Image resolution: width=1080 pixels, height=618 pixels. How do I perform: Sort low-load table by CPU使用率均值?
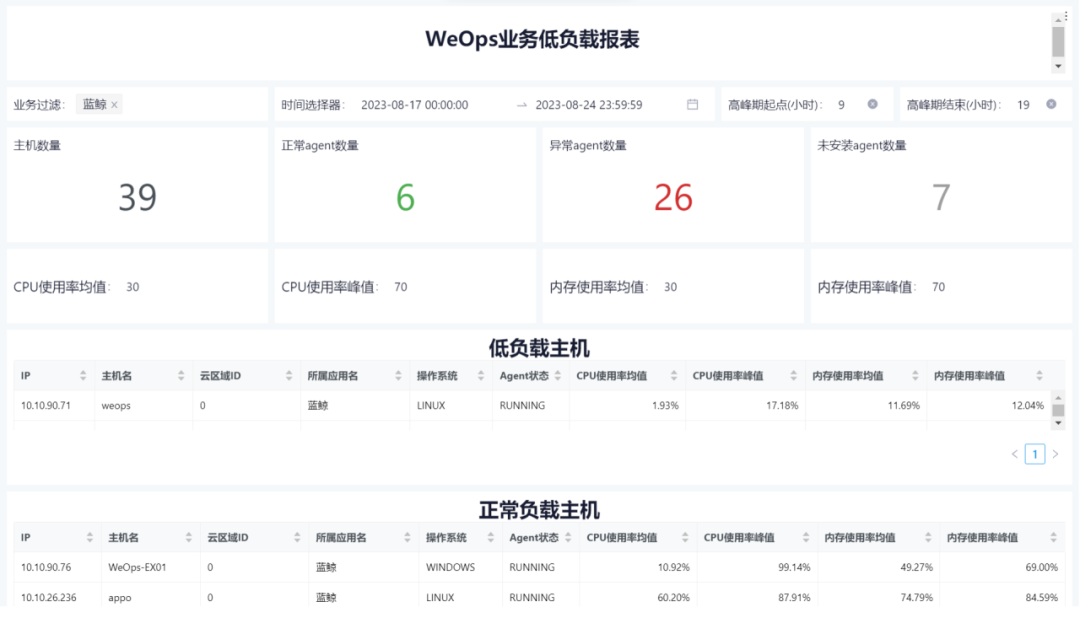point(674,375)
